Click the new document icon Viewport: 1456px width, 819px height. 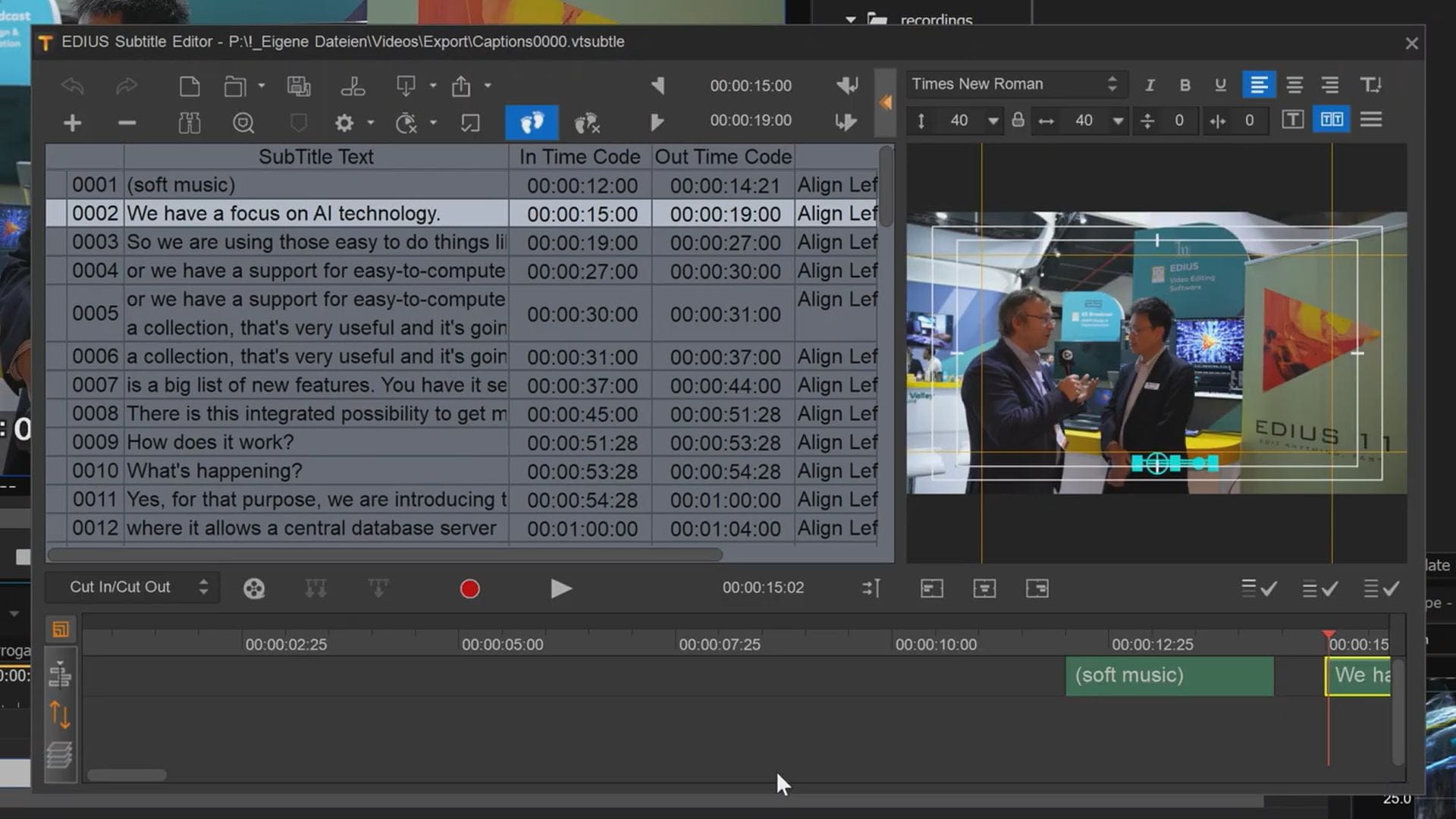tap(189, 86)
